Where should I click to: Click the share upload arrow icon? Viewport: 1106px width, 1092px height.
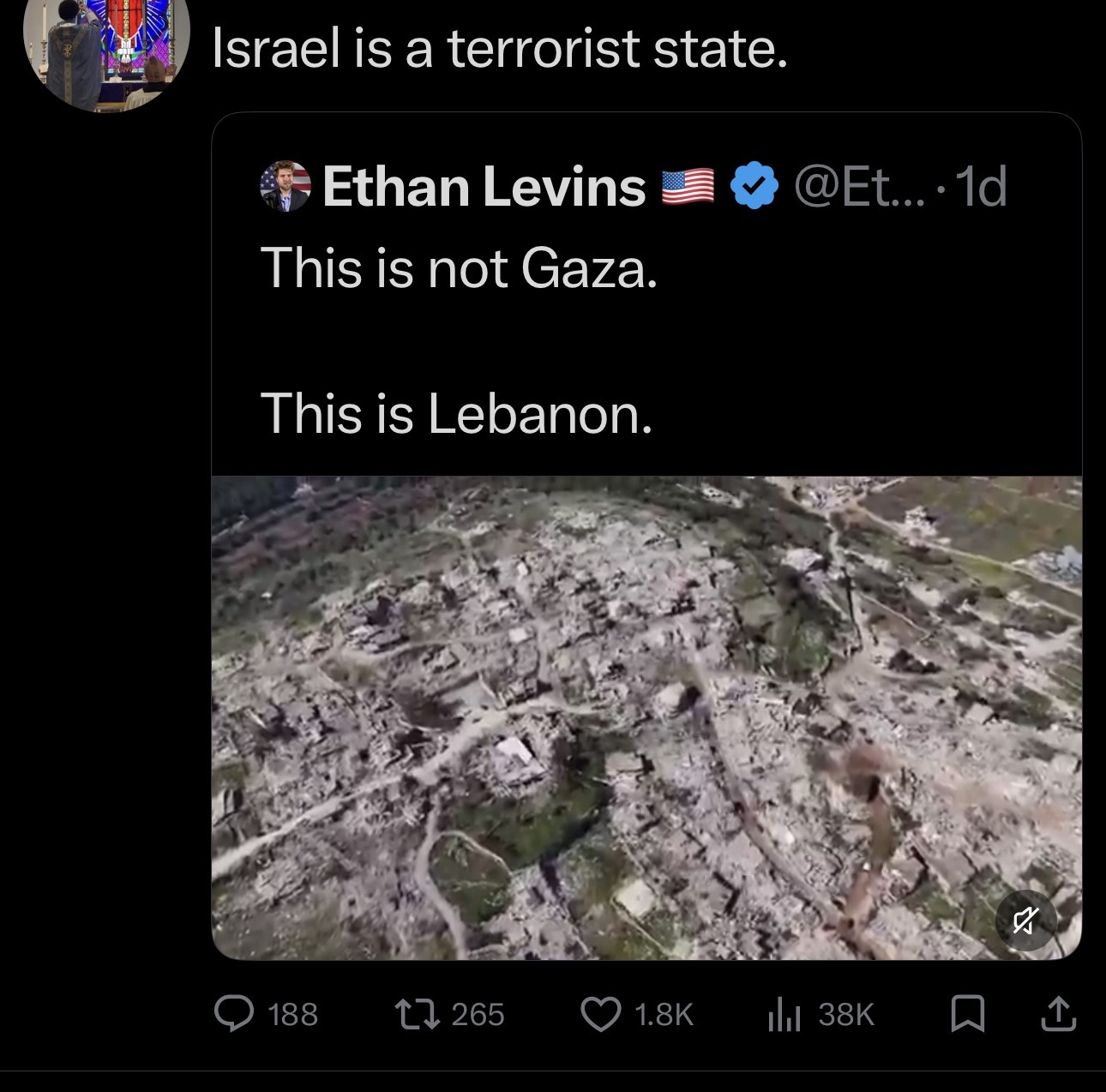(x=1058, y=1013)
